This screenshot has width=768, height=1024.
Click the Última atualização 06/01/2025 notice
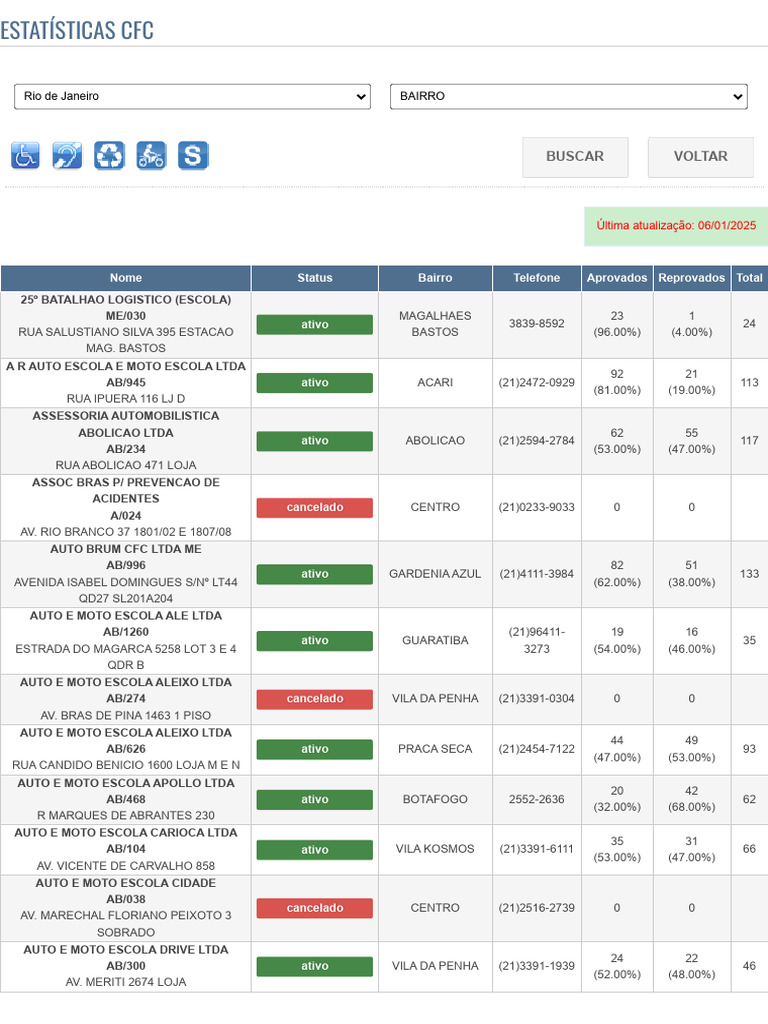[676, 226]
